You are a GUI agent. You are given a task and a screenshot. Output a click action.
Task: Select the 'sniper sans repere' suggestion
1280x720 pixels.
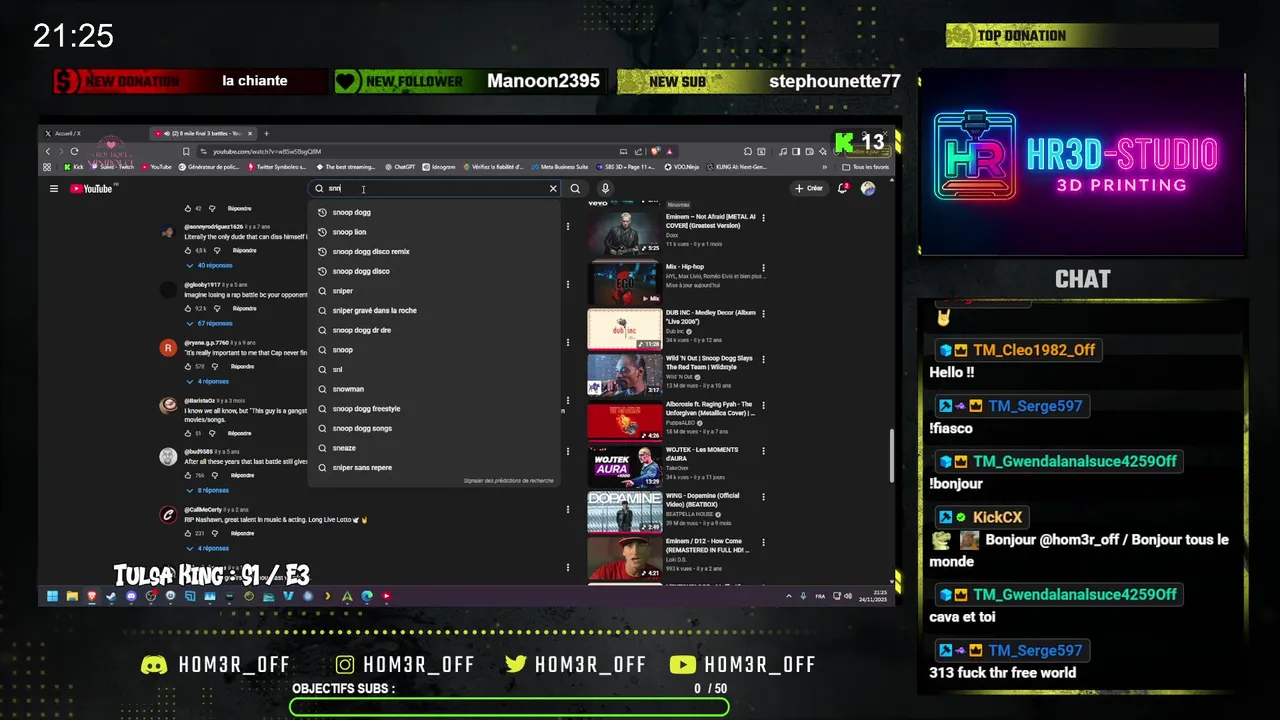(434, 467)
